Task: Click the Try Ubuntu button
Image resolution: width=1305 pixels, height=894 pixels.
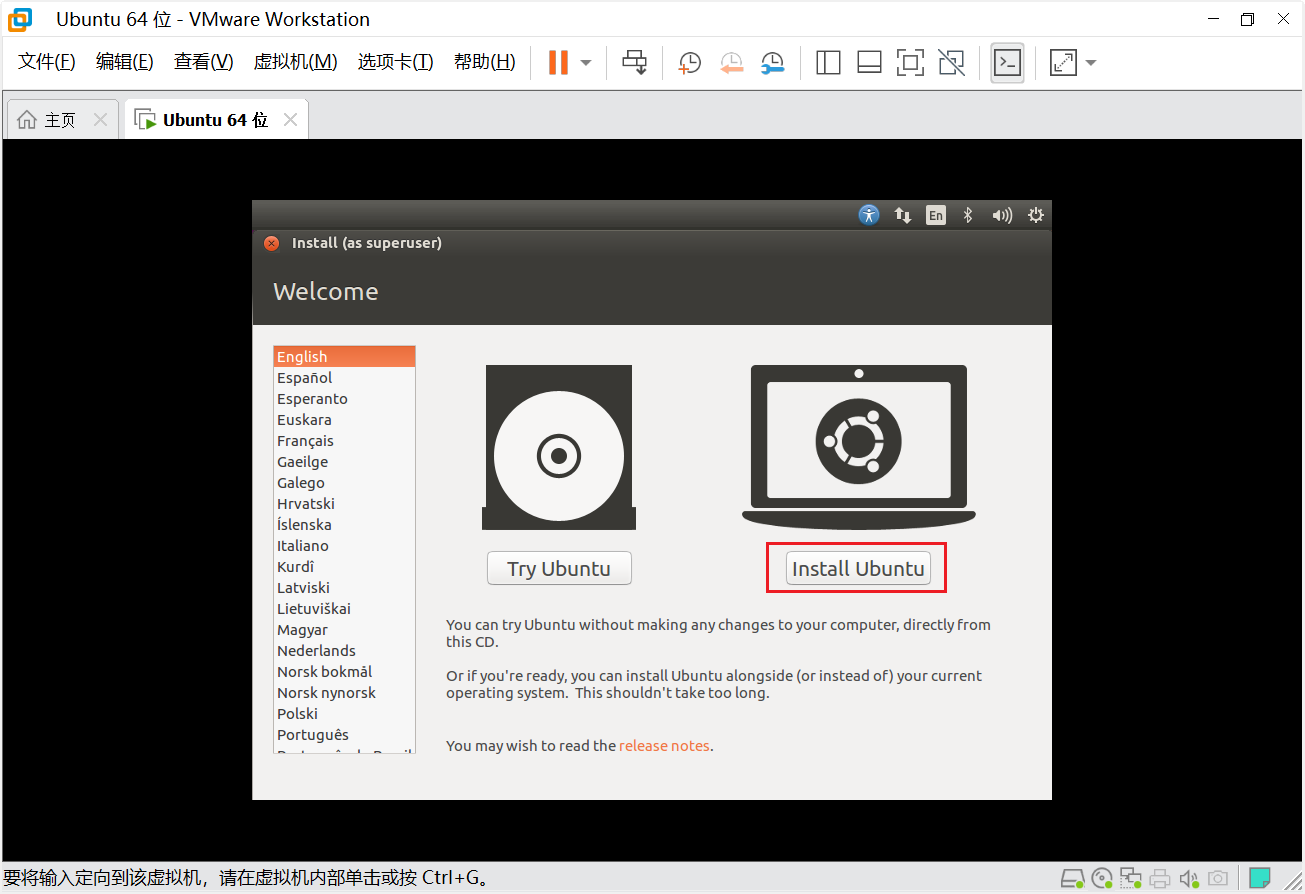Action: click(559, 568)
